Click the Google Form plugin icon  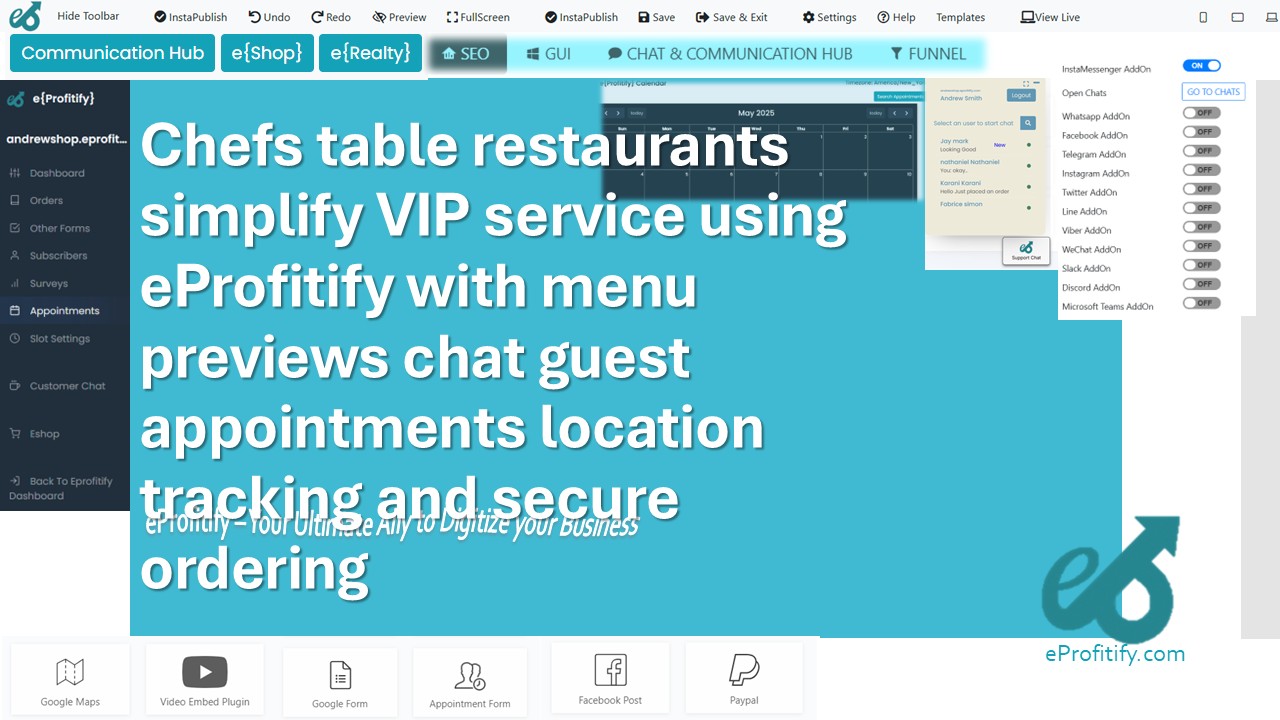[x=339, y=675]
